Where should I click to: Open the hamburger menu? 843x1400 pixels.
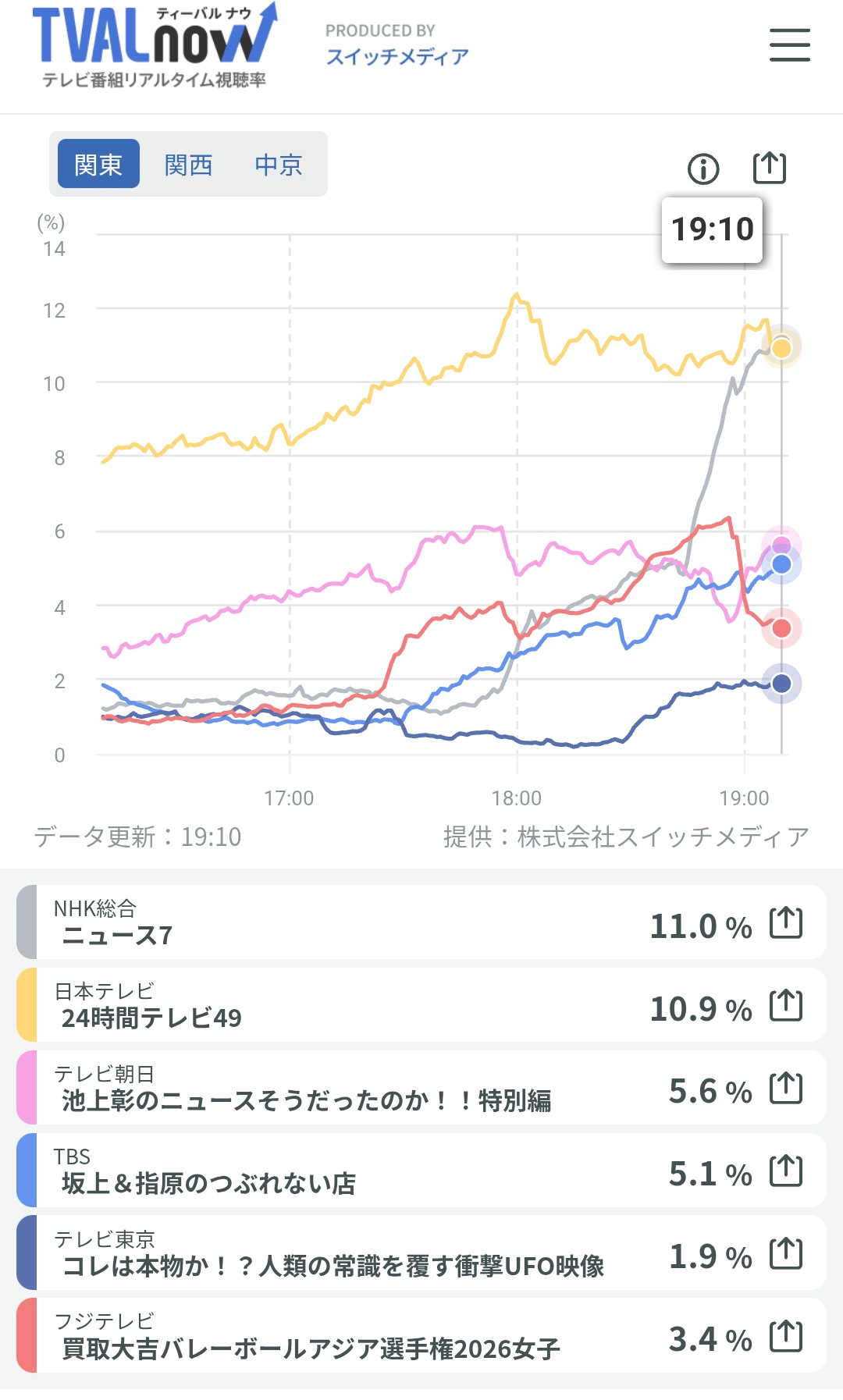click(x=789, y=44)
